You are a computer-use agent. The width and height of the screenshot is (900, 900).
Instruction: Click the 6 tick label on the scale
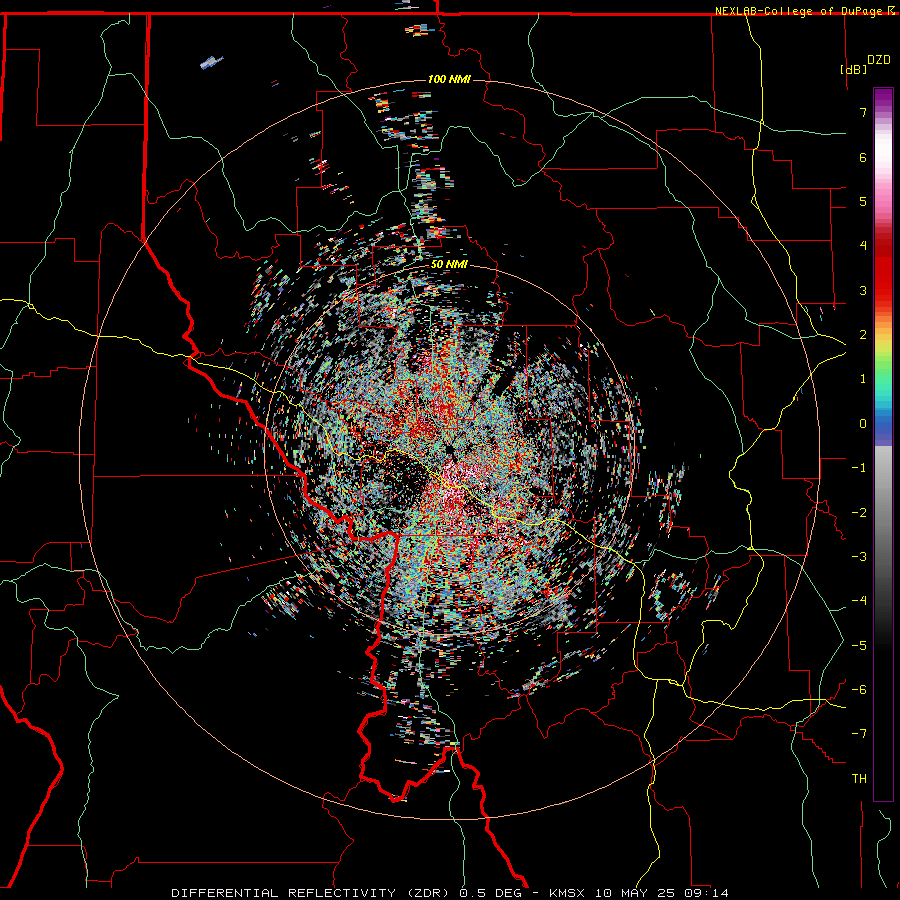click(x=863, y=157)
